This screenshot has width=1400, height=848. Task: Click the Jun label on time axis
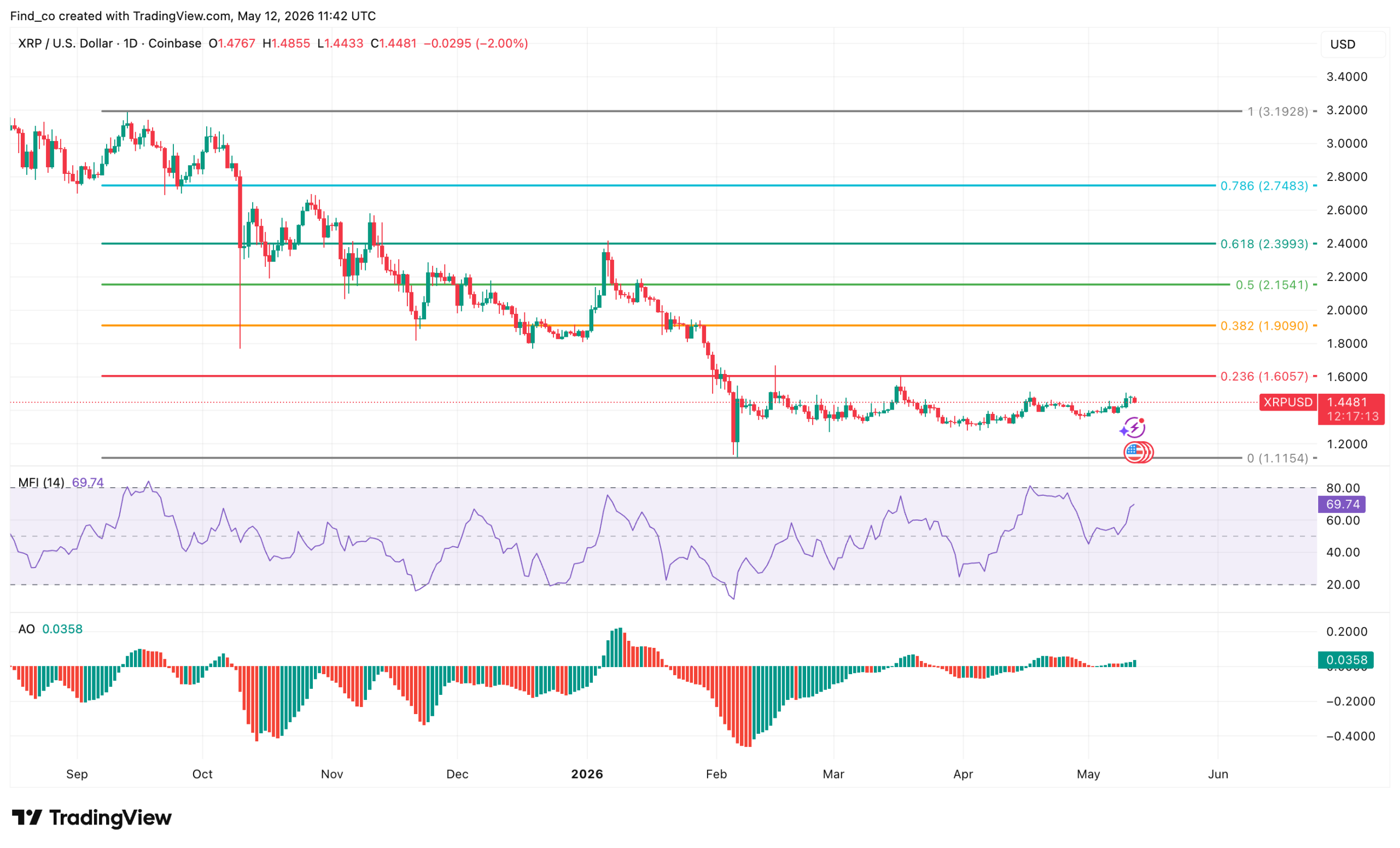1217,774
